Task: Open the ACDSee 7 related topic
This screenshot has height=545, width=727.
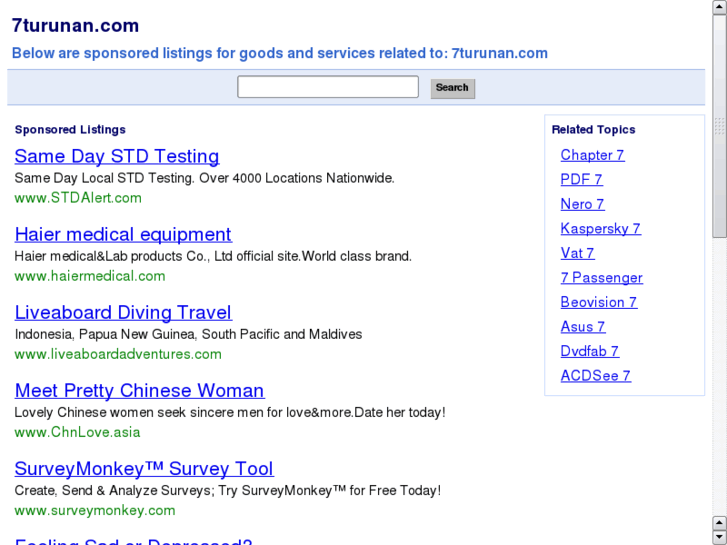Action: (x=595, y=376)
